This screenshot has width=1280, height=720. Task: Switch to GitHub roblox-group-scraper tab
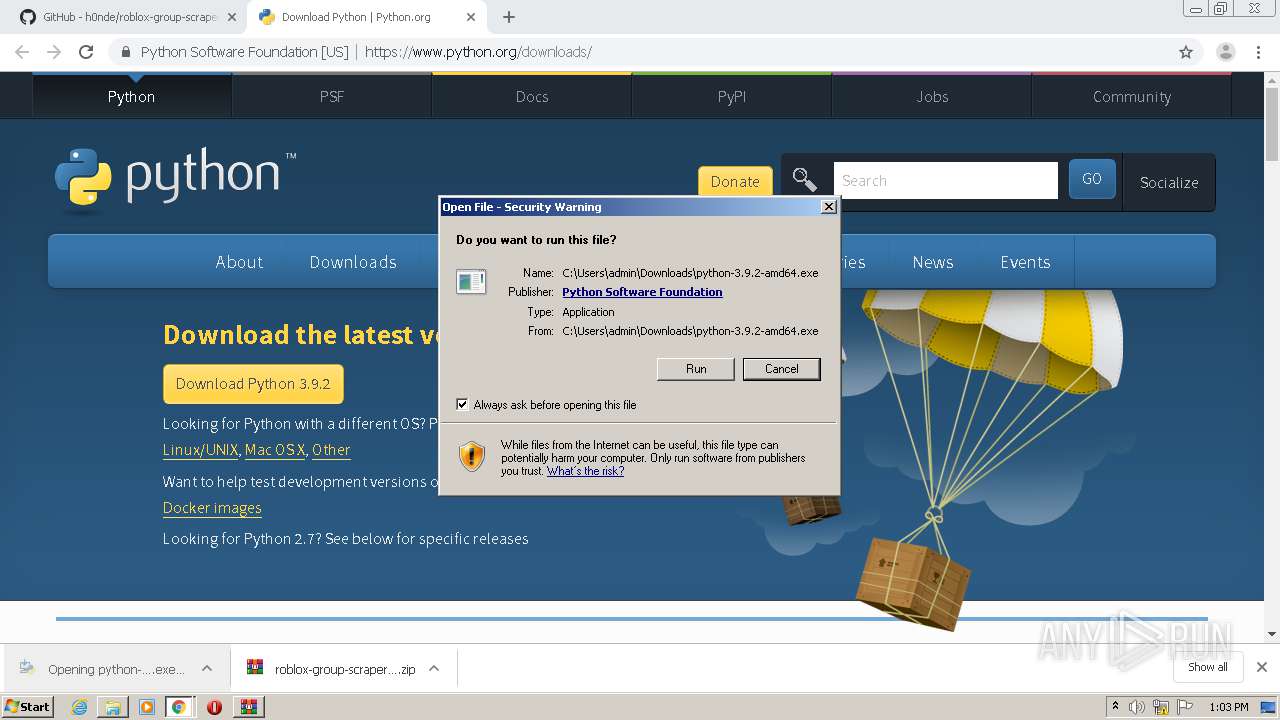click(x=128, y=17)
